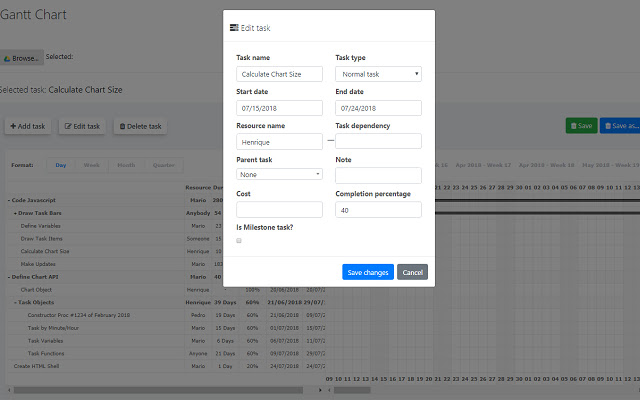This screenshot has height=400, width=640.
Task: Click Save changes button
Action: [368, 272]
